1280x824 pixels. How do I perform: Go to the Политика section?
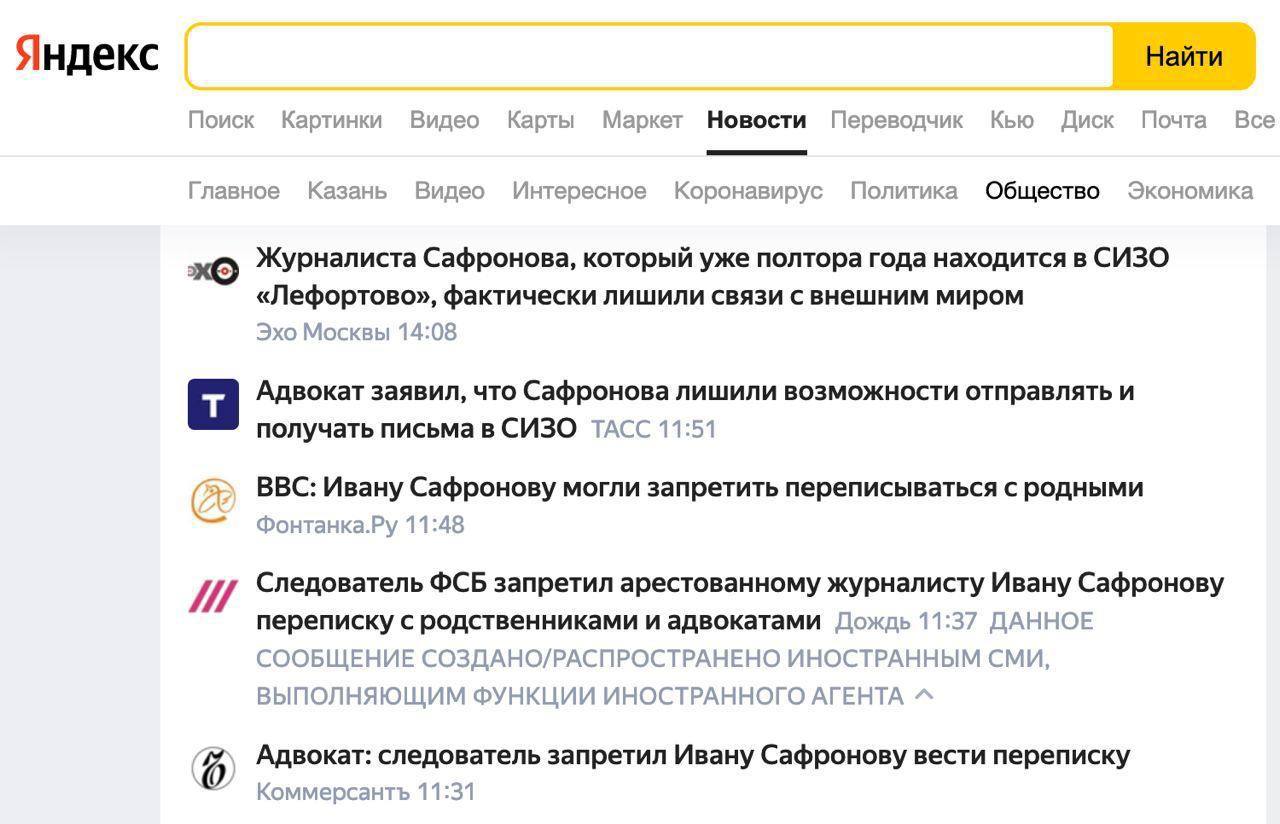[x=904, y=190]
